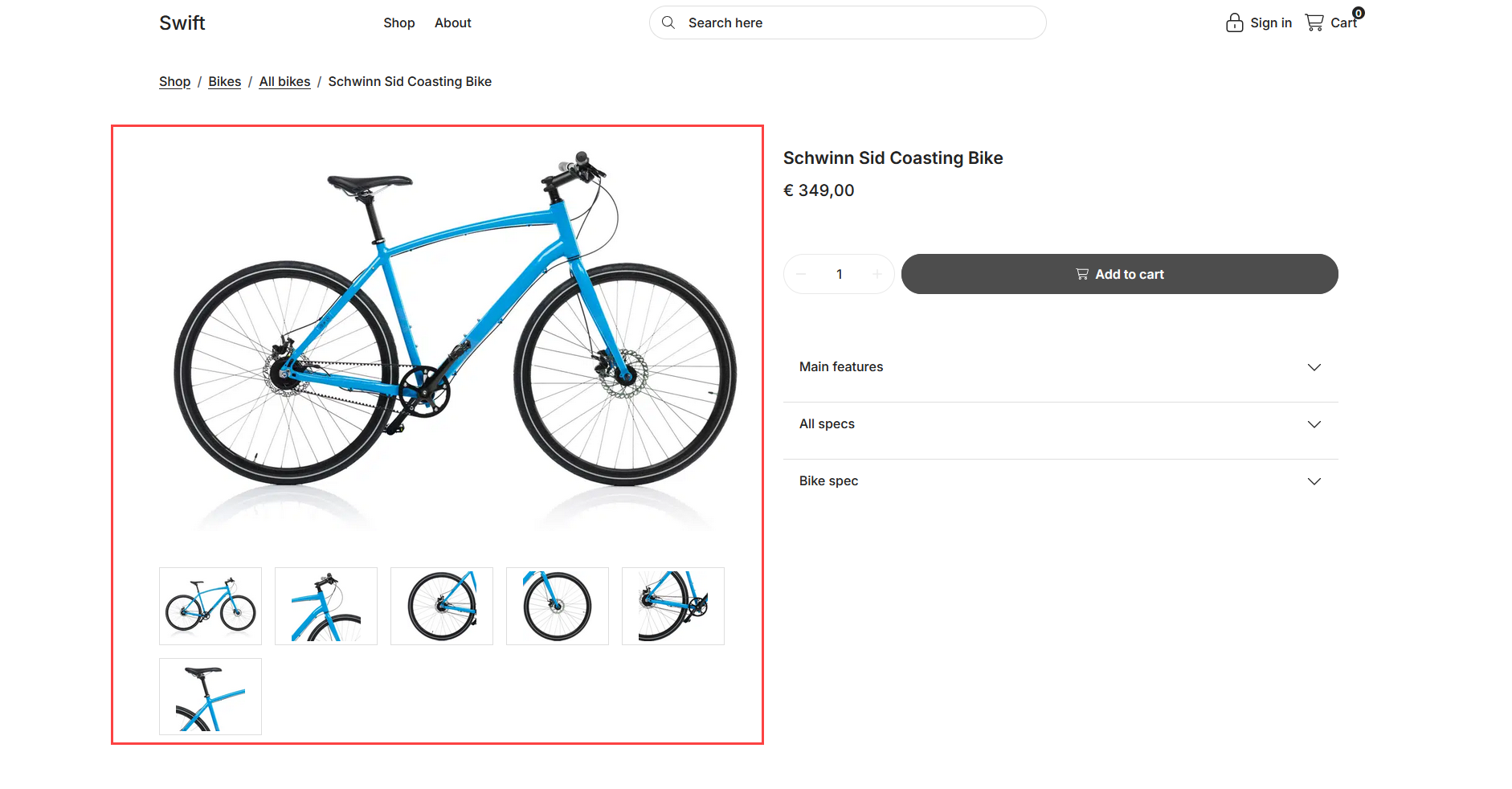
Task: Open the Shop menu item
Action: (x=398, y=22)
